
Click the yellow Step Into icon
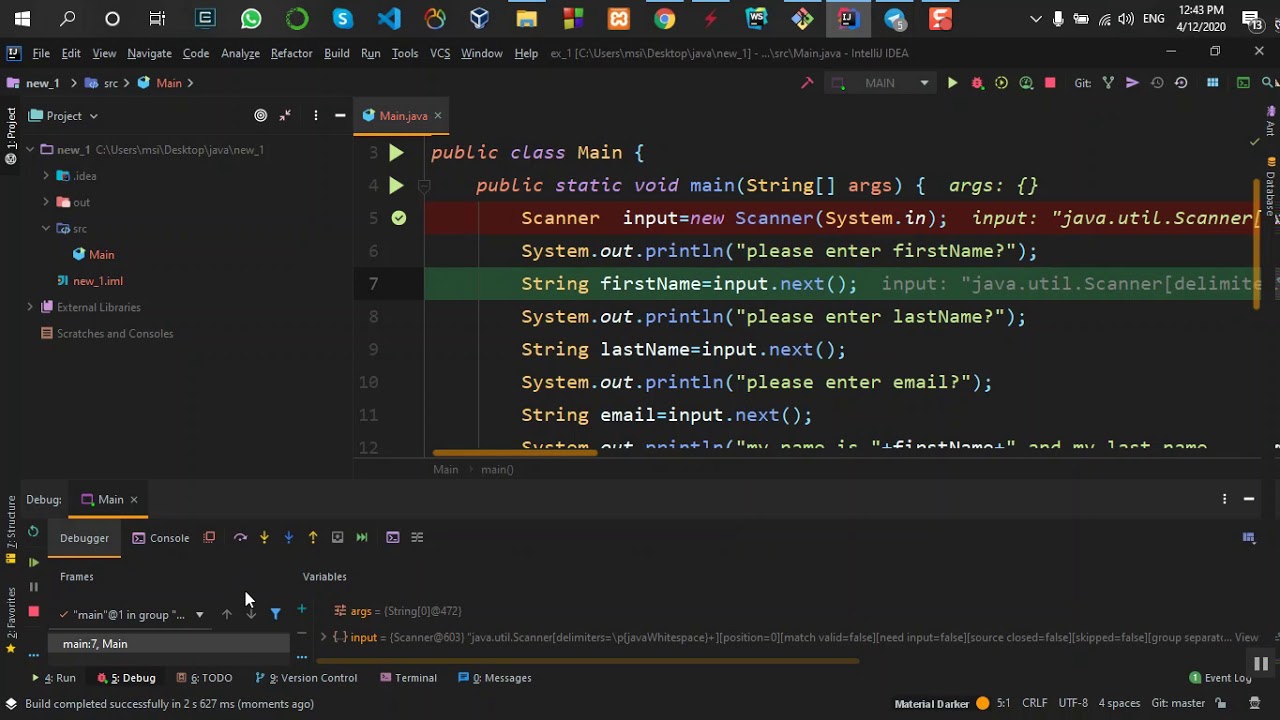pos(264,538)
